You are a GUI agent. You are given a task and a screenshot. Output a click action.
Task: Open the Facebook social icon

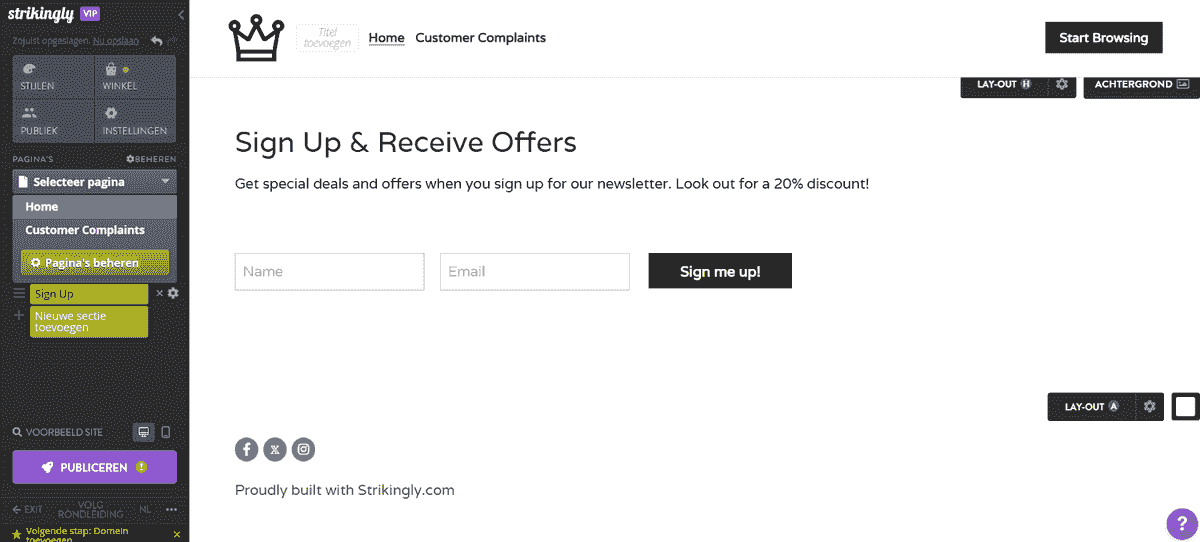pyautogui.click(x=247, y=449)
